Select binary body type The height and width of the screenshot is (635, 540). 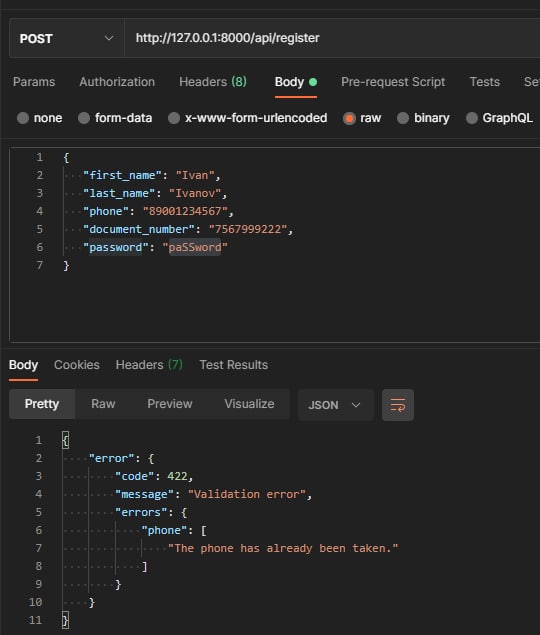tap(423, 118)
